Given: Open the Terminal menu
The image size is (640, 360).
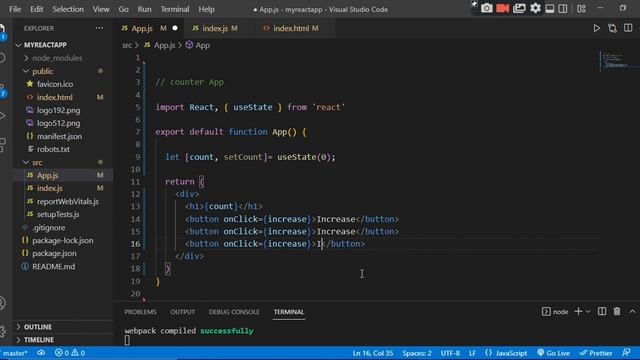Looking at the screenshot, I should pyautogui.click(x=175, y=9).
